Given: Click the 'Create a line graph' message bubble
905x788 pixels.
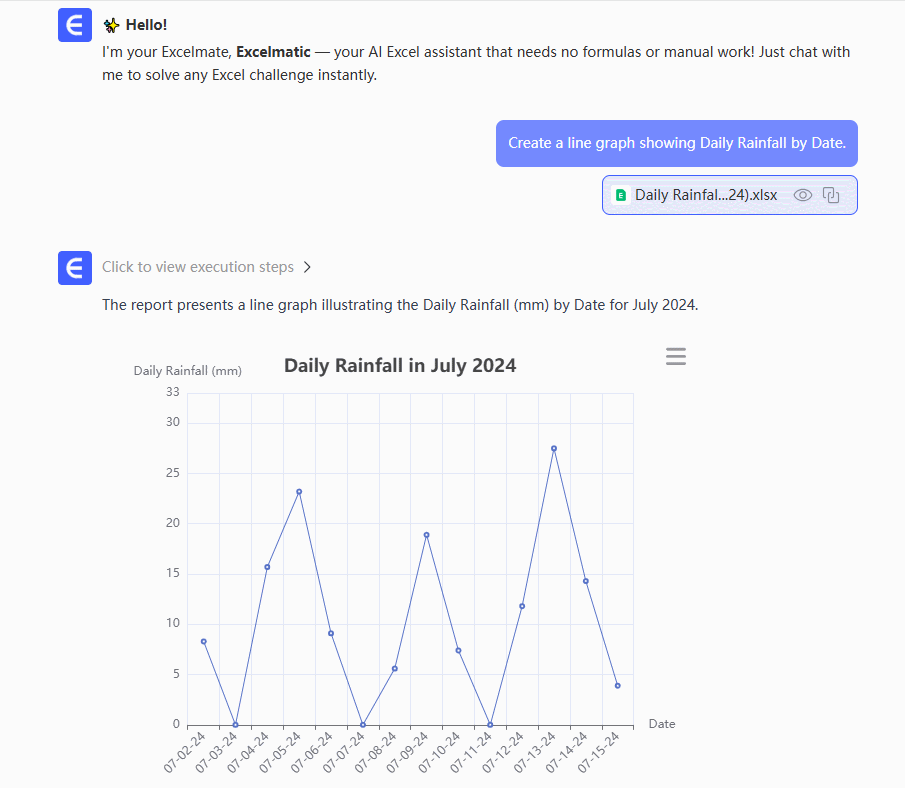Looking at the screenshot, I should tap(677, 143).
